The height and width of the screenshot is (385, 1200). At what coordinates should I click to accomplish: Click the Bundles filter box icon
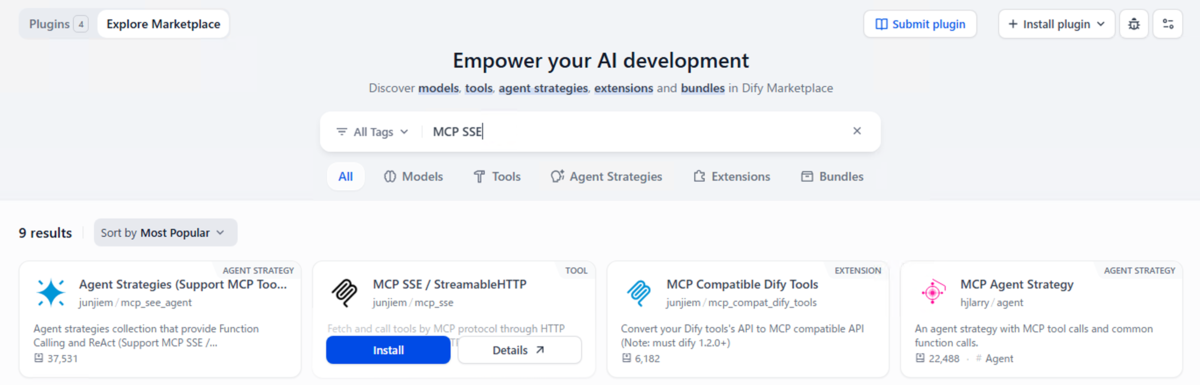point(807,176)
